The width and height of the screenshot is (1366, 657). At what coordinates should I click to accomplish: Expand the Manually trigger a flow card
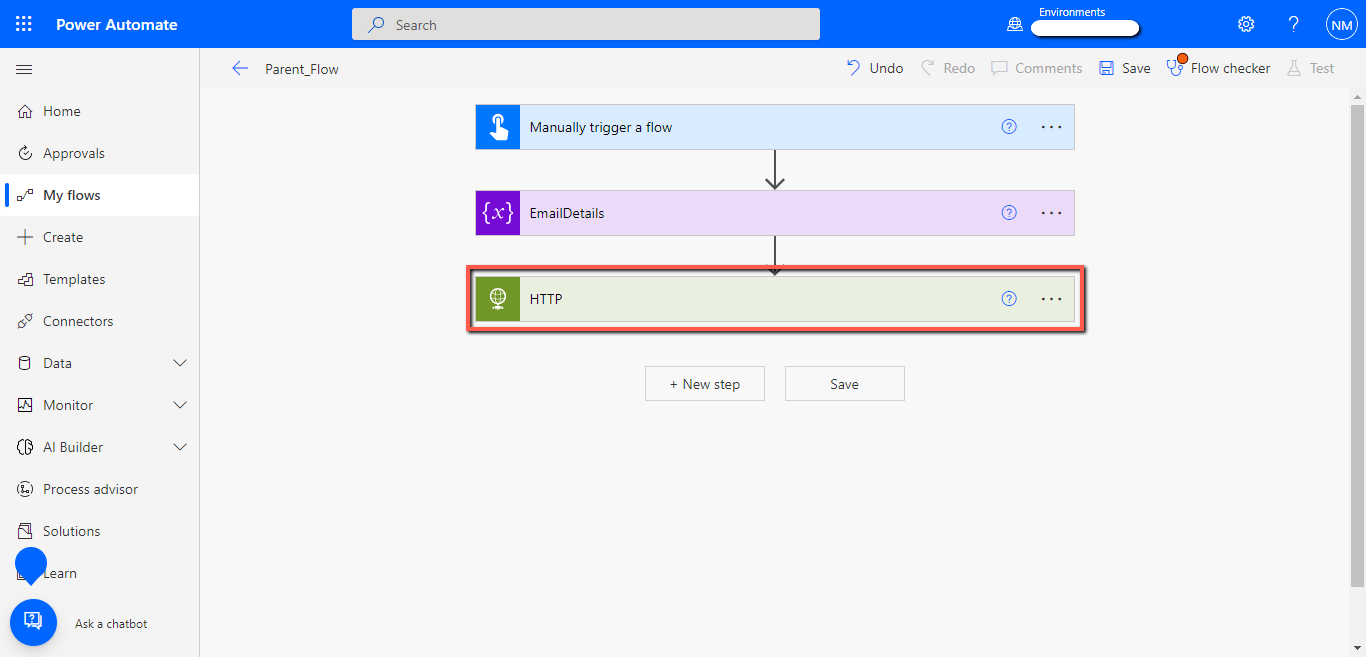[775, 127]
